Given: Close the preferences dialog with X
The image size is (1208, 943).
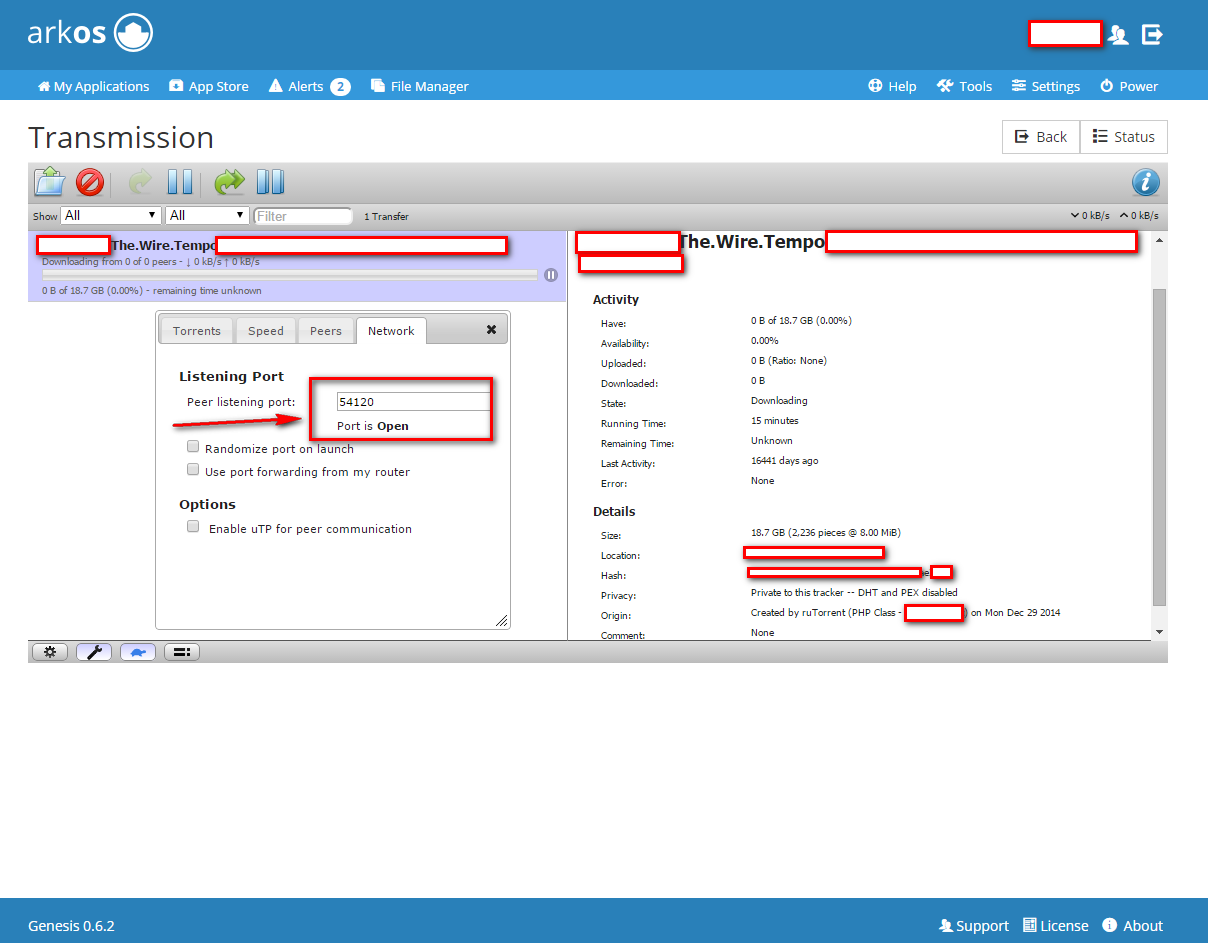Looking at the screenshot, I should coord(491,329).
